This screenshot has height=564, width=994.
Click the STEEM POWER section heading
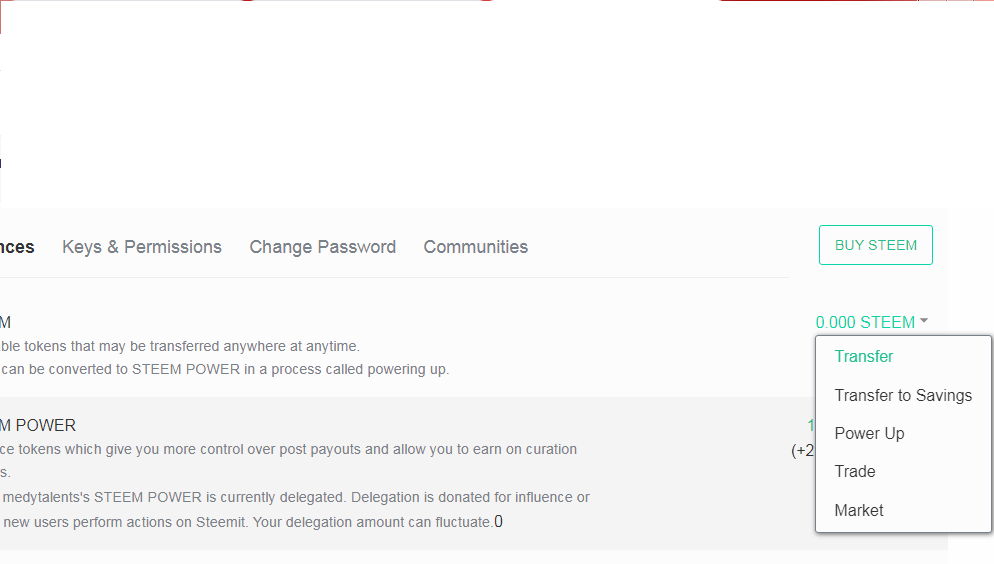click(38, 425)
